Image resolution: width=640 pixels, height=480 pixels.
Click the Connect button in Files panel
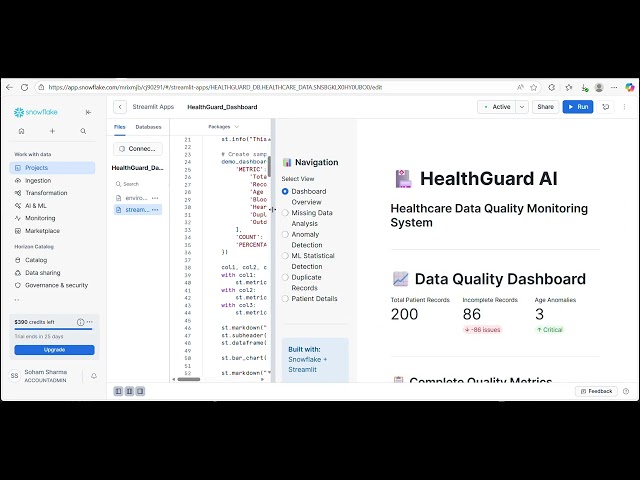tap(138, 149)
